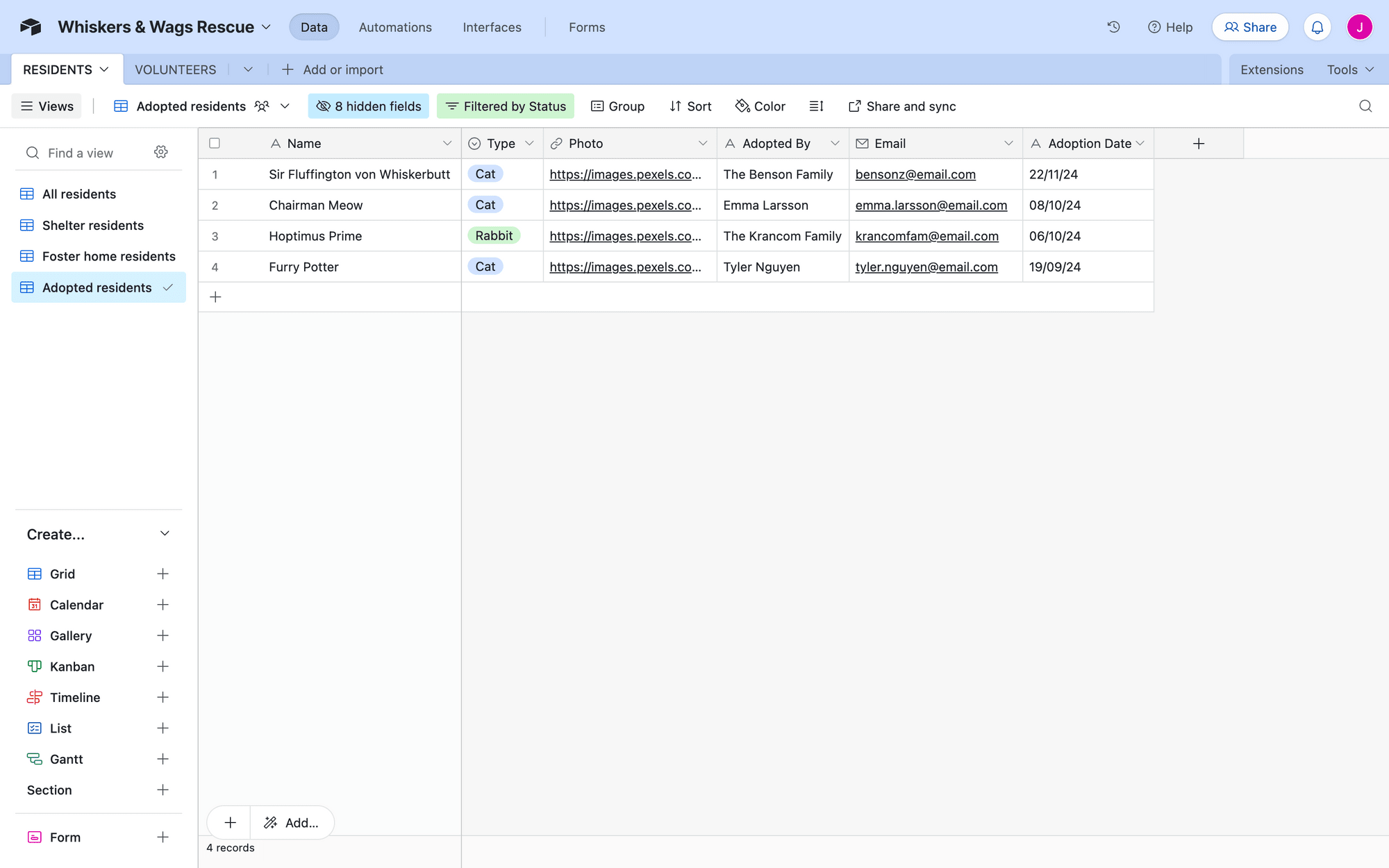Image resolution: width=1389 pixels, height=868 pixels.
Task: Select the VOLUNTEERS tab
Action: (x=175, y=69)
